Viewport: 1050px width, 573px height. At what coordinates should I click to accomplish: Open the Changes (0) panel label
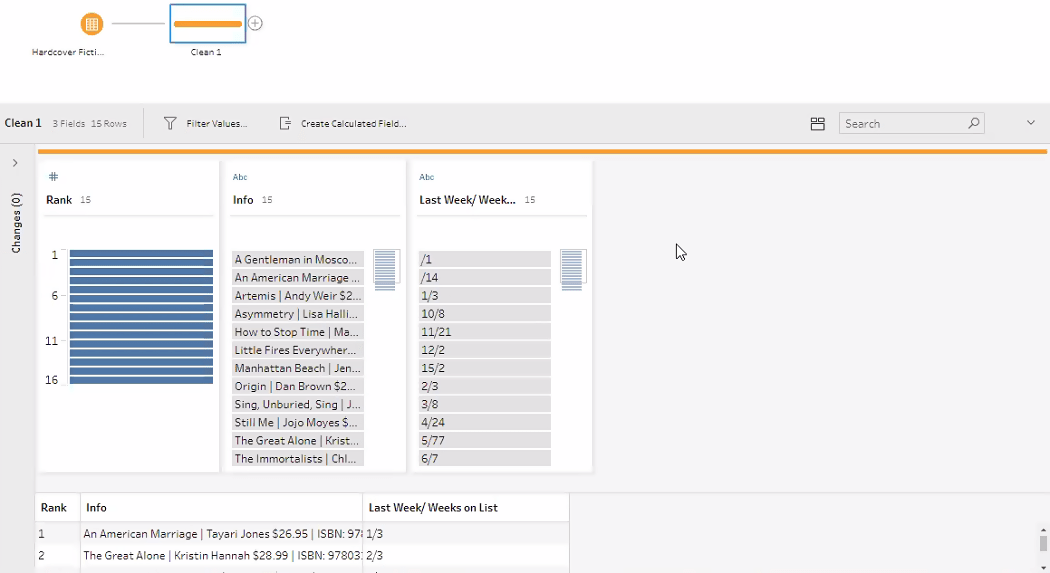pos(16,223)
